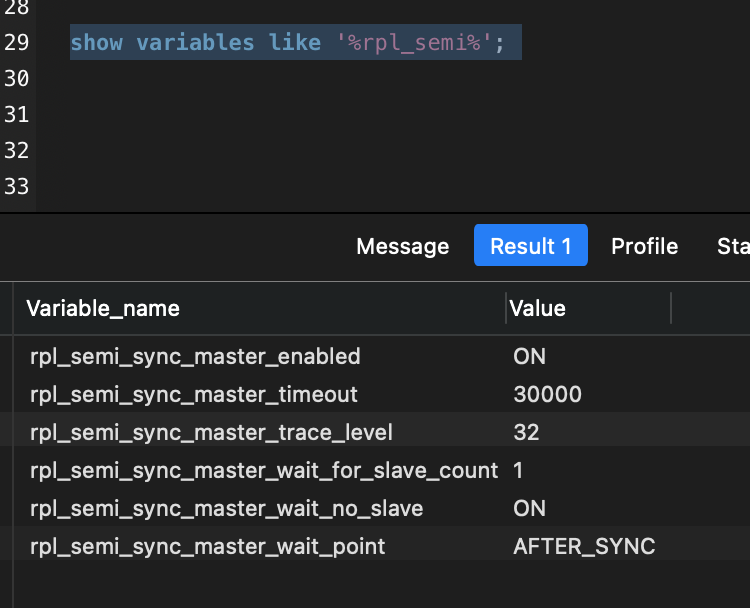750x608 pixels.
Task: Open the partially visible tab after Profile
Action: [x=733, y=246]
